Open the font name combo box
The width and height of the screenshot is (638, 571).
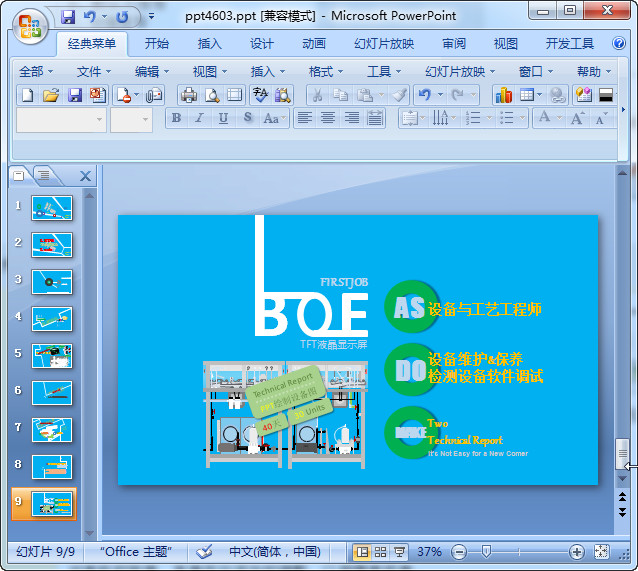pyautogui.click(x=61, y=120)
